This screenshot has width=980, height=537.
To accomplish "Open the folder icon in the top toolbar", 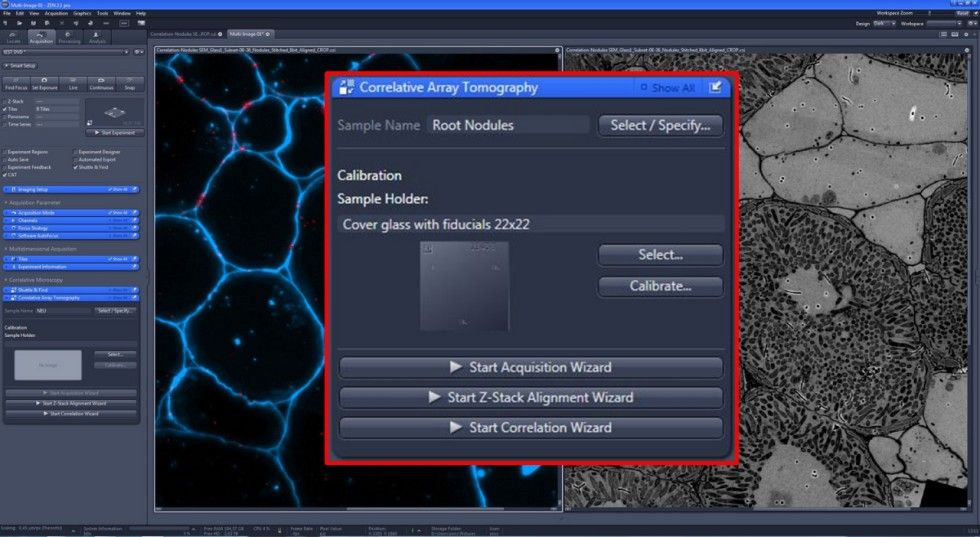I will [19, 23].
